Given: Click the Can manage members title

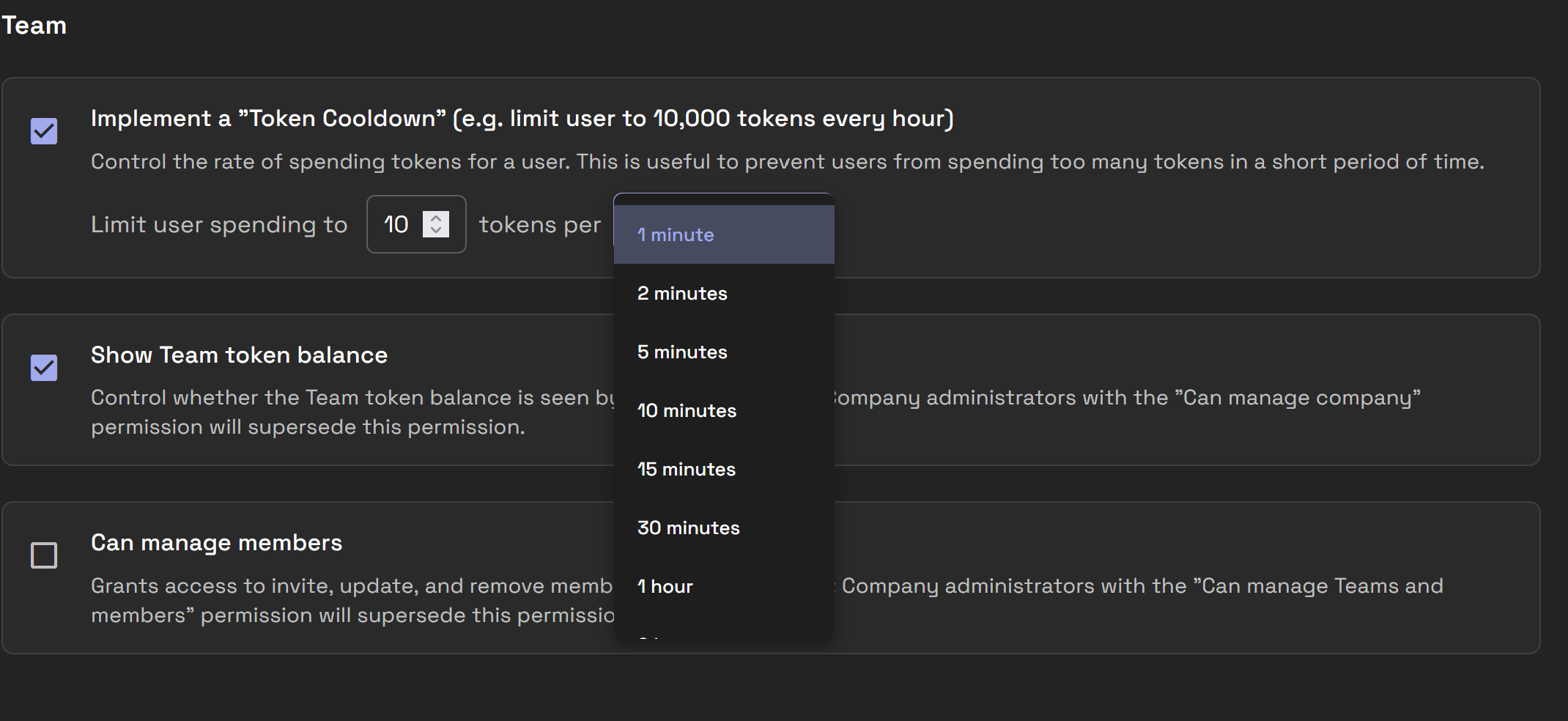Looking at the screenshot, I should [x=216, y=543].
